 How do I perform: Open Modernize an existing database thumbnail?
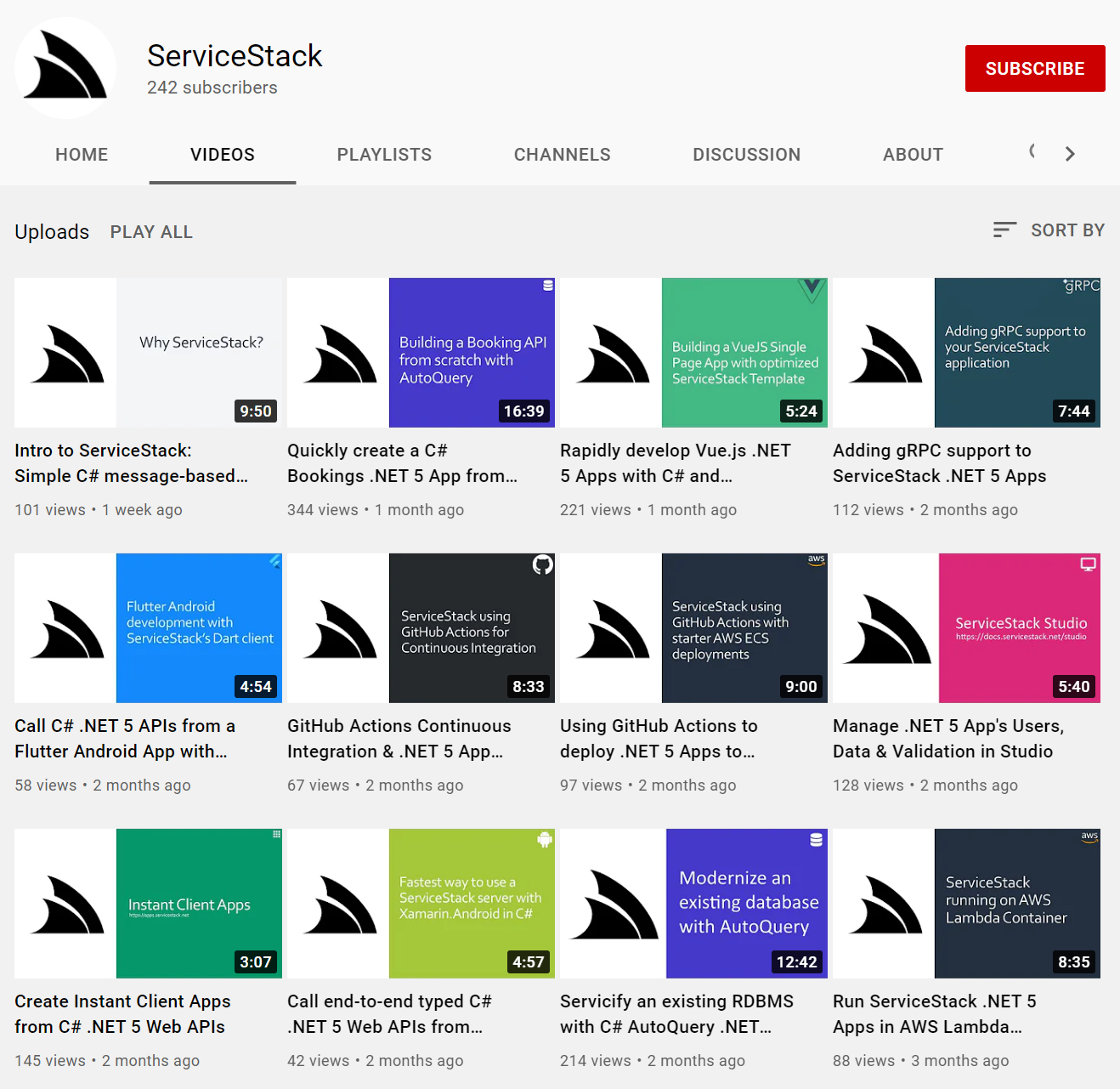coord(693,904)
